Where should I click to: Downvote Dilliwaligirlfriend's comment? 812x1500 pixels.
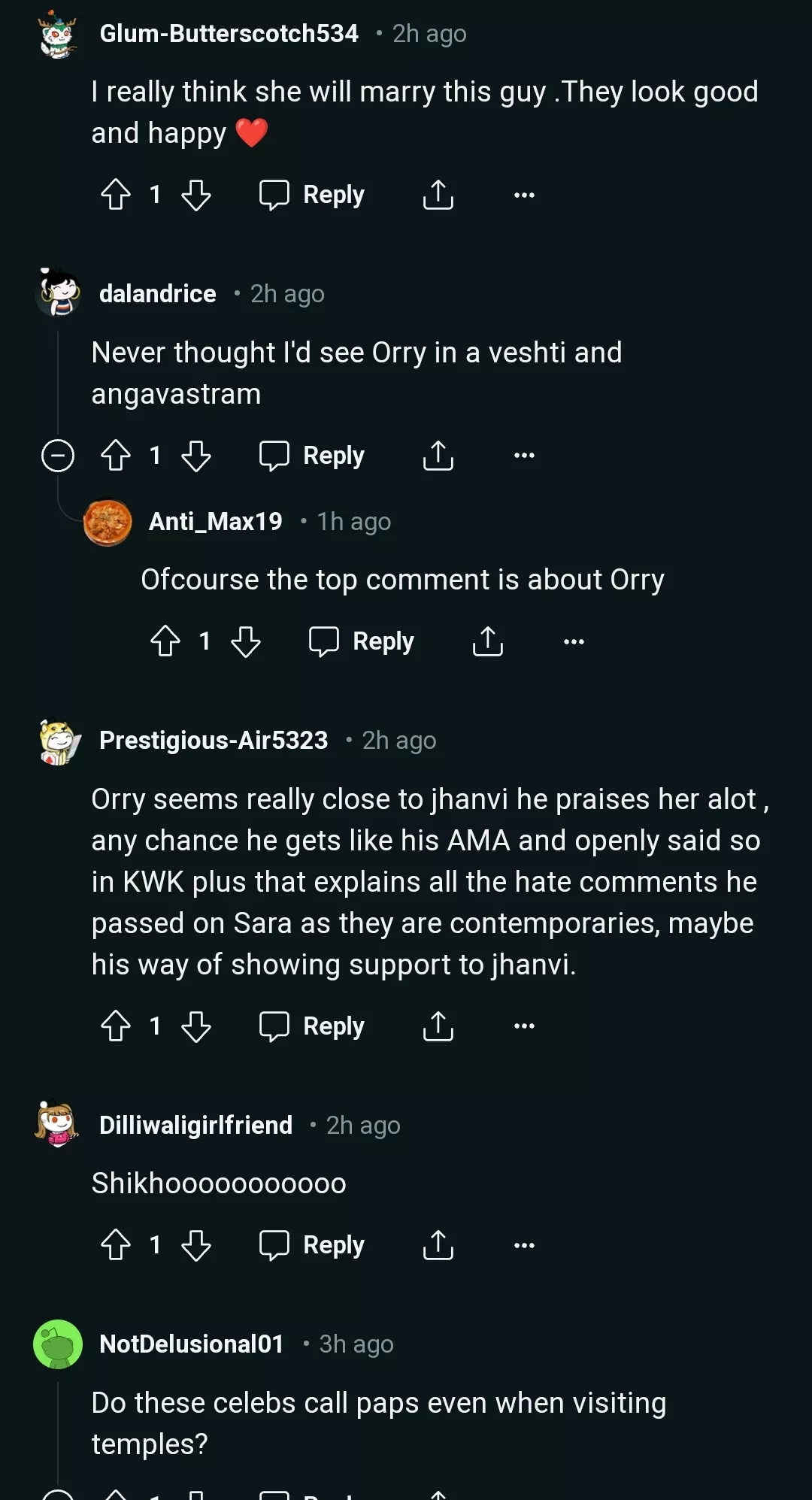tap(196, 1245)
